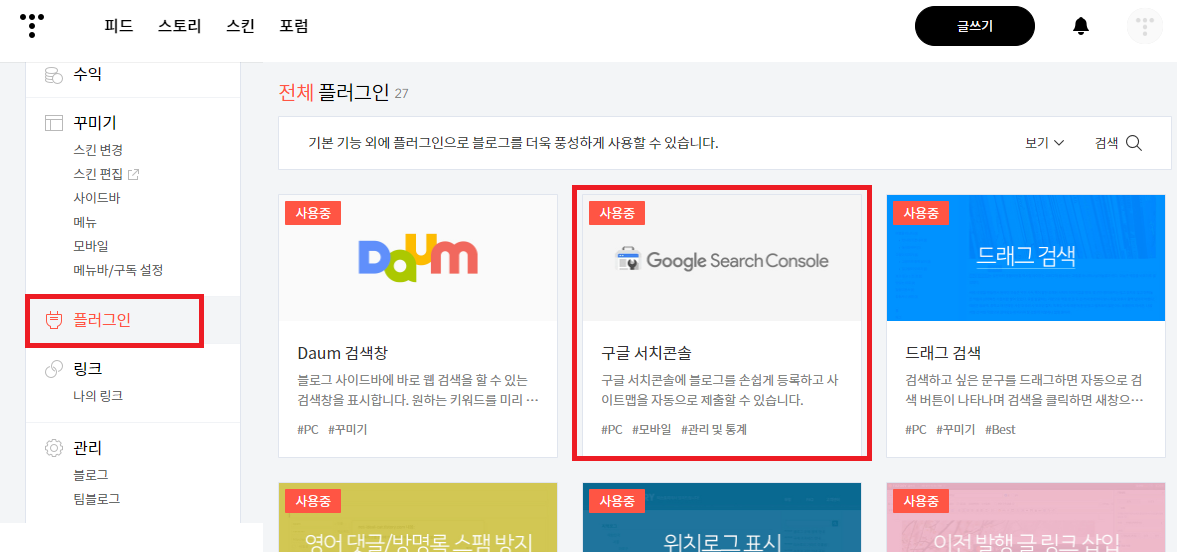This screenshot has width=1177, height=552.
Task: Click the Daum 검색창 title
Action: coord(342,352)
